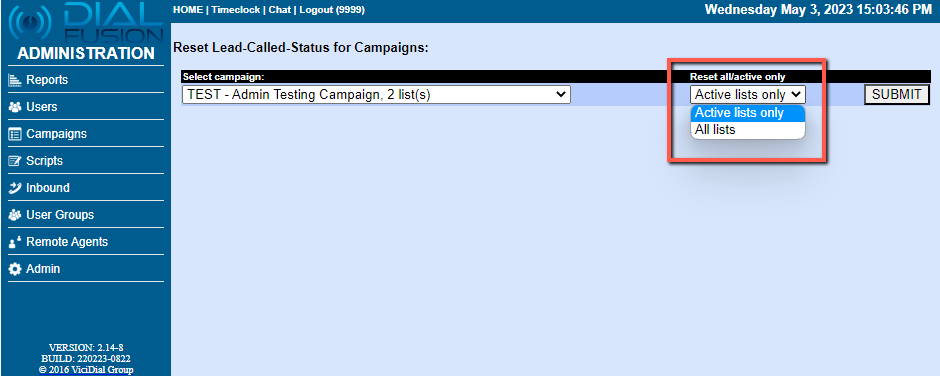Log out via Logout (9999)
This screenshot has height=378, width=940.
point(332,10)
